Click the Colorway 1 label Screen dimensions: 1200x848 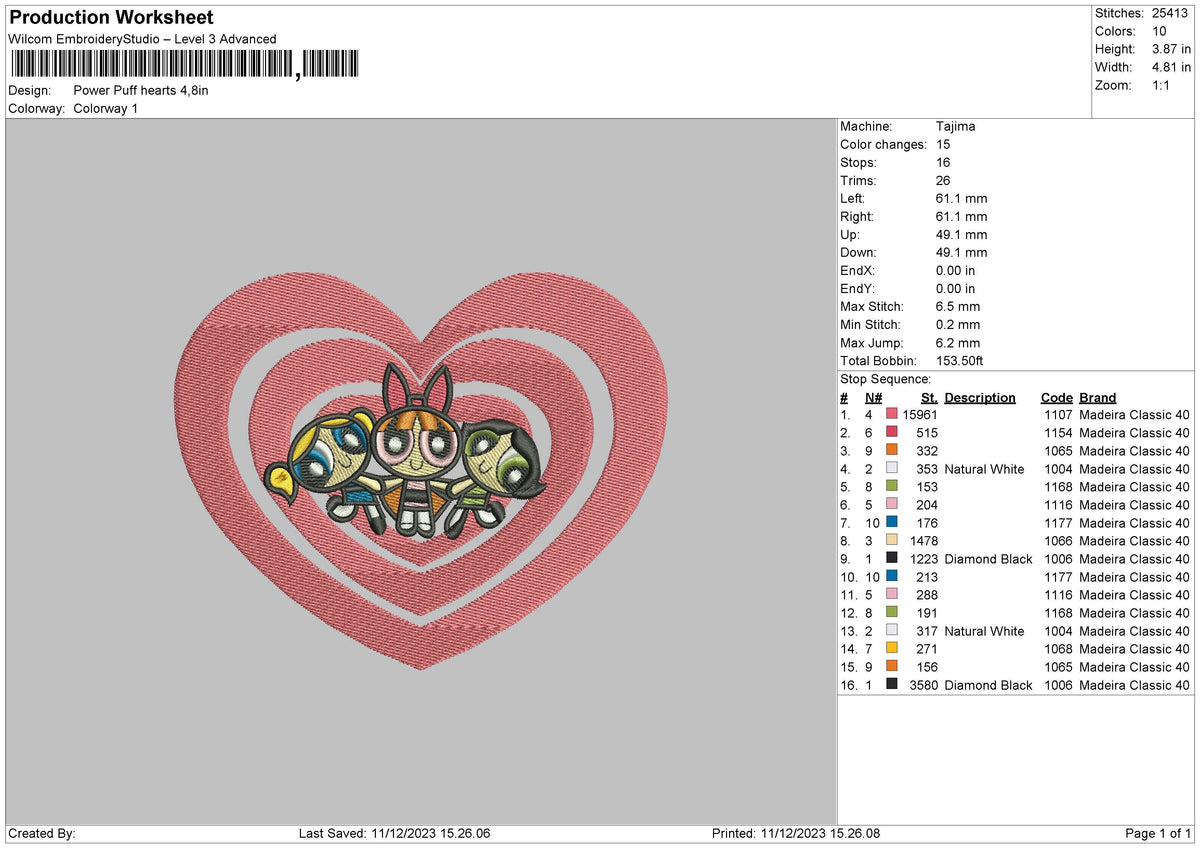pyautogui.click(x=106, y=108)
